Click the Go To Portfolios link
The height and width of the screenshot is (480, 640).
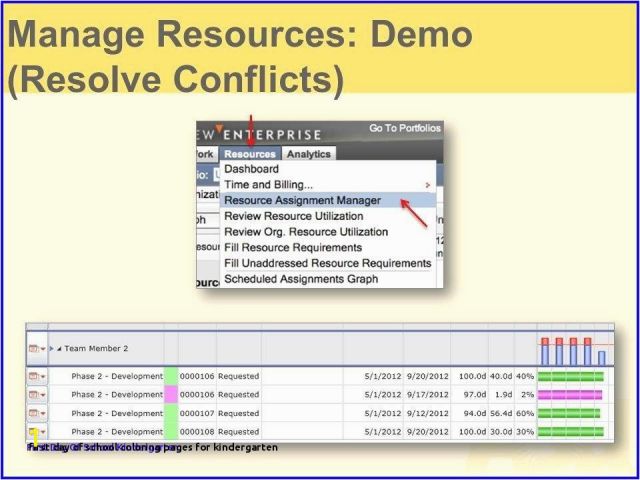404,129
